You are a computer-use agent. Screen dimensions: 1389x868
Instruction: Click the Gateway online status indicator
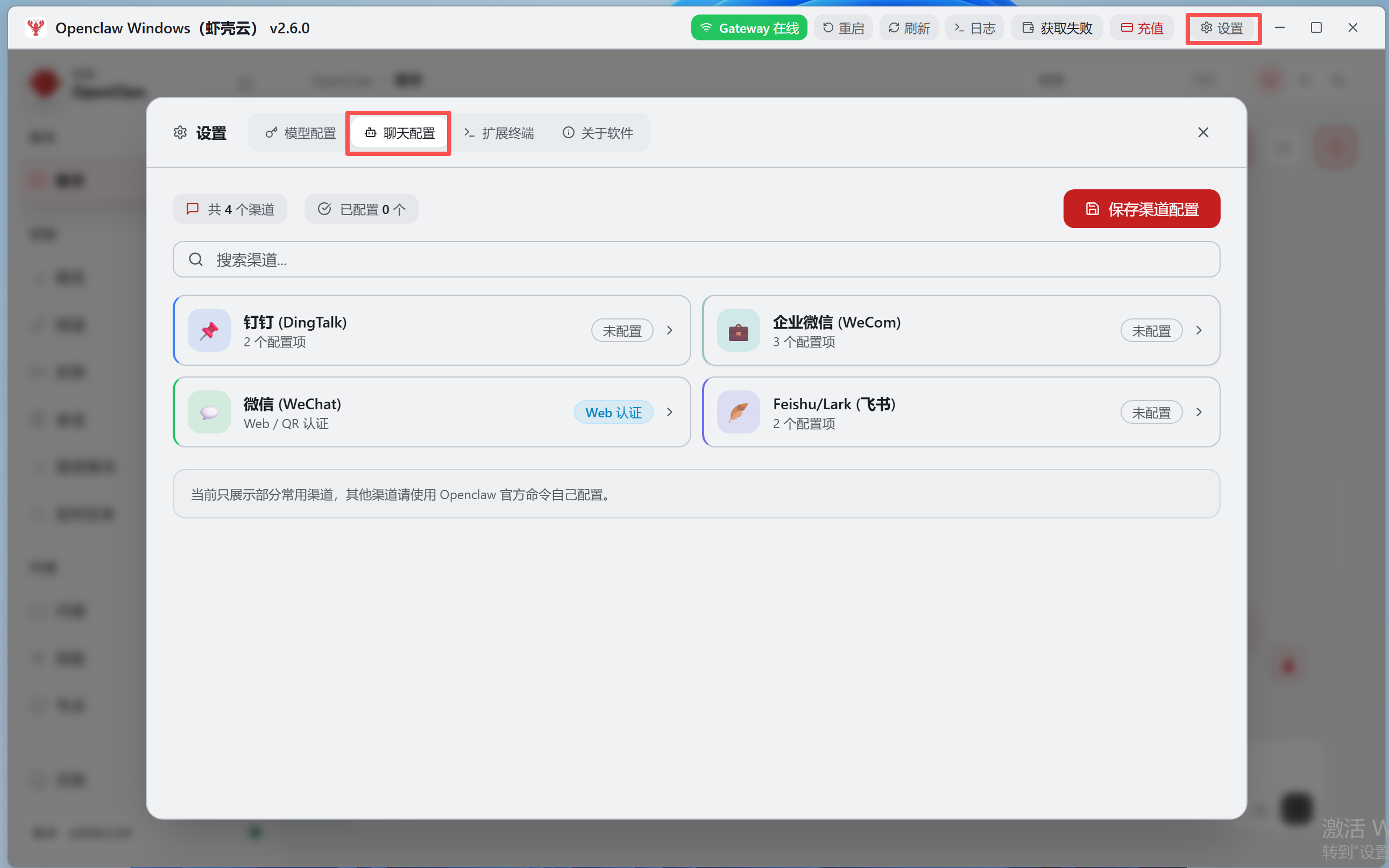click(x=749, y=27)
